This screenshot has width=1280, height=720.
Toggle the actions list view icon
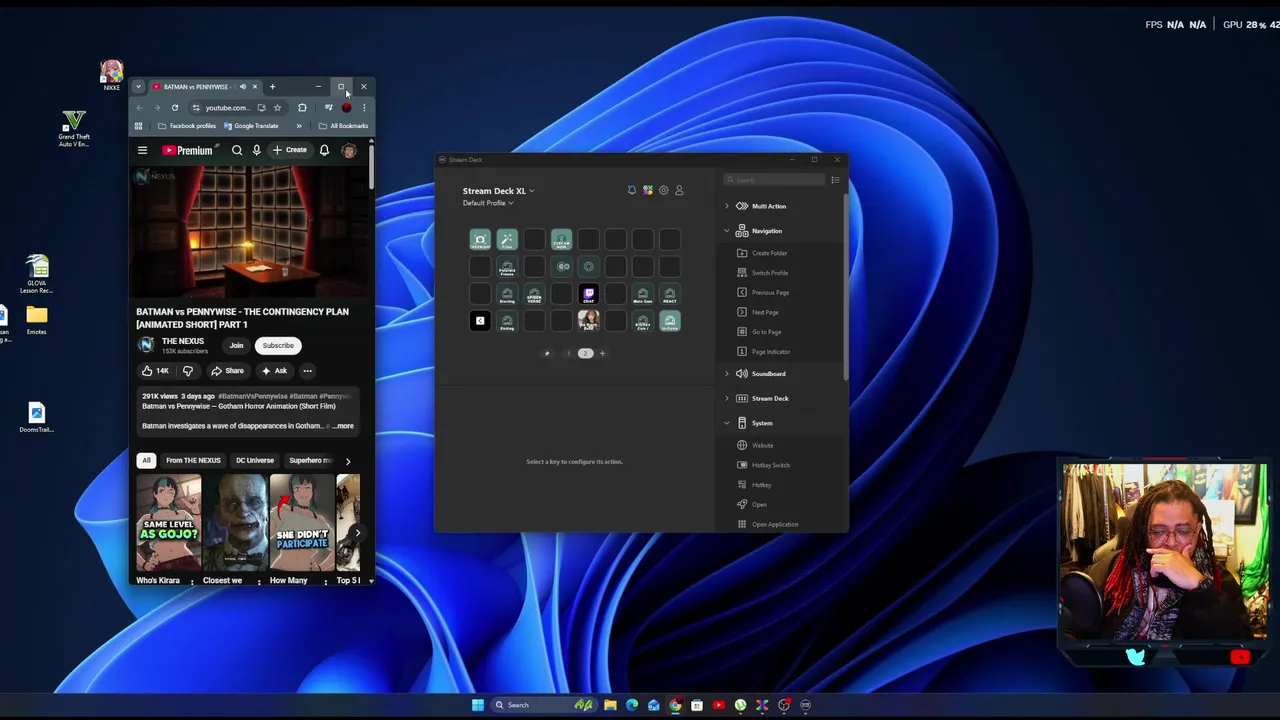[835, 180]
